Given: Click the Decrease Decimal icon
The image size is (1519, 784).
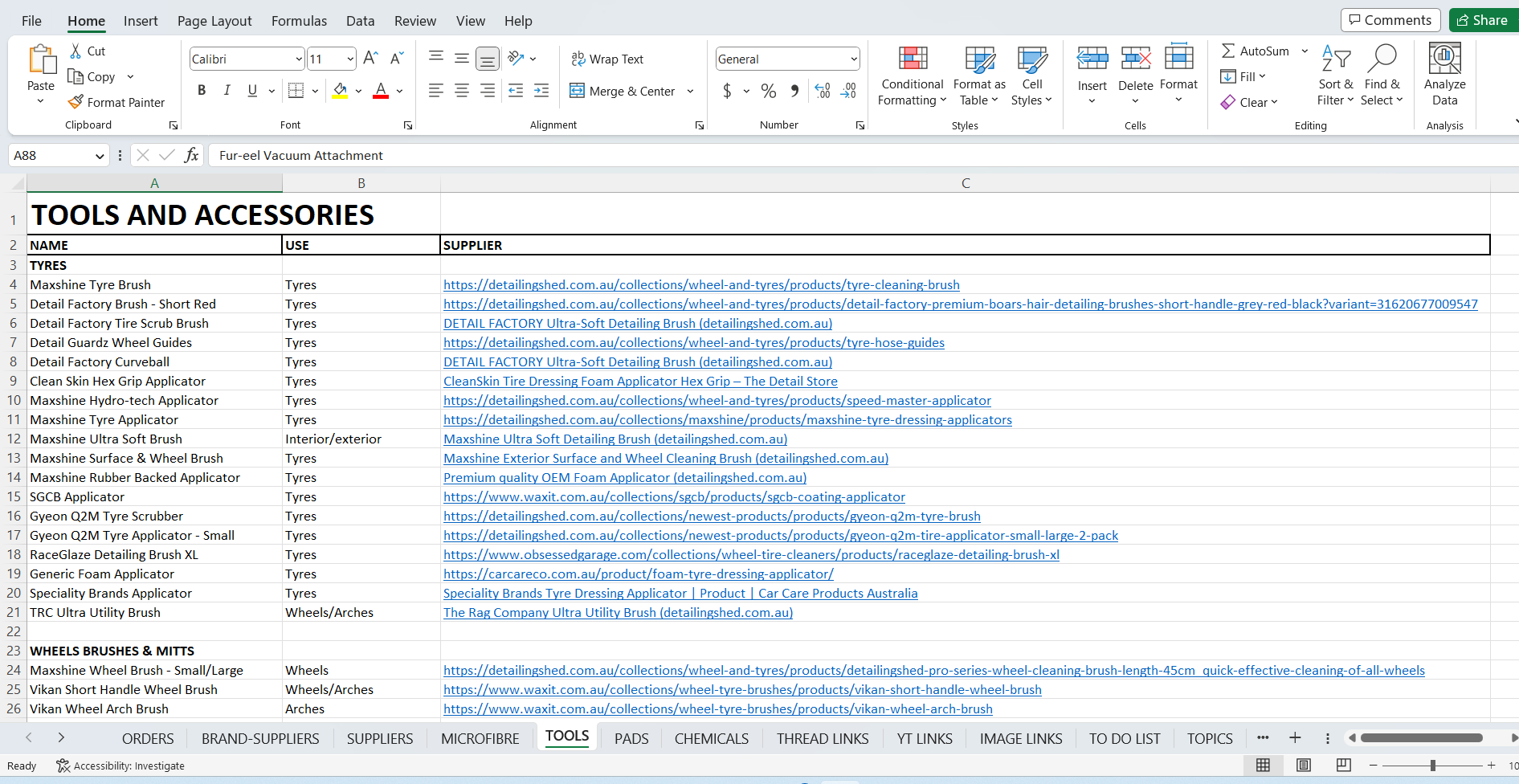Looking at the screenshot, I should (x=848, y=91).
